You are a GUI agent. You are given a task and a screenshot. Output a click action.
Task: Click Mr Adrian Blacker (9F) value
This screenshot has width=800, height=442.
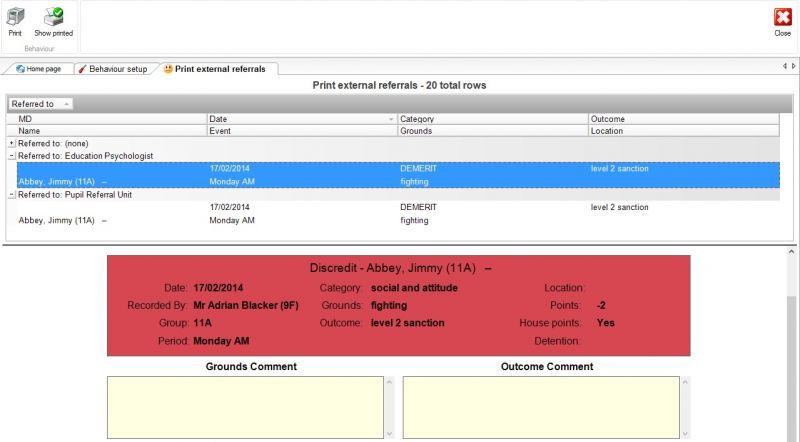click(246, 305)
